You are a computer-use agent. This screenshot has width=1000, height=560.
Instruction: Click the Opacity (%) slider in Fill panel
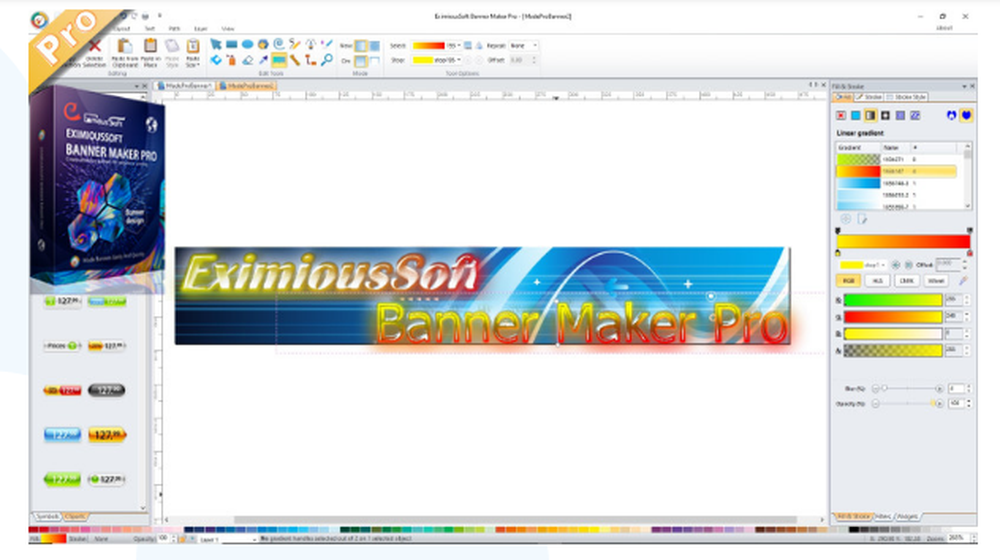(907, 404)
